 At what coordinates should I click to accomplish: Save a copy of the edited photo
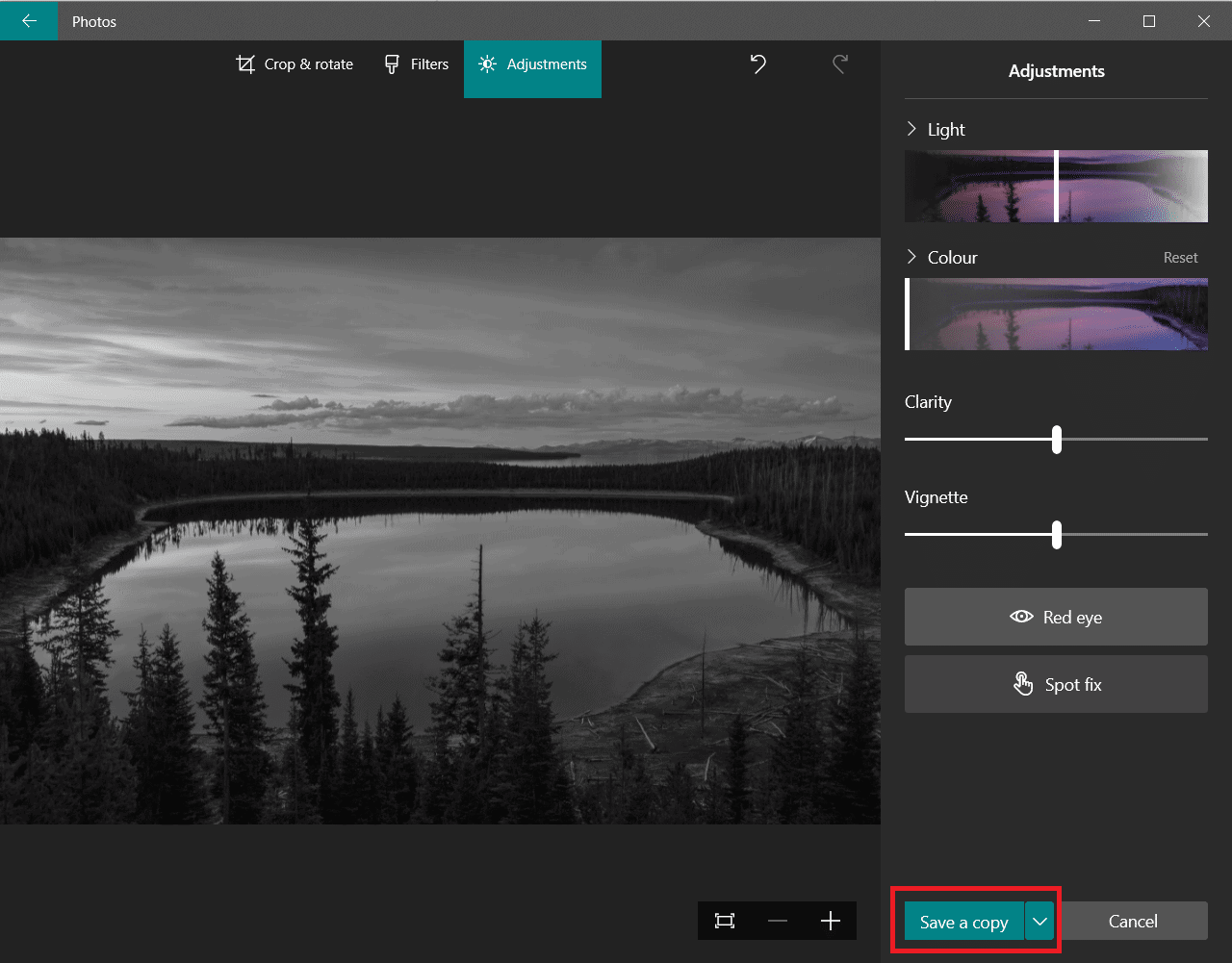pyautogui.click(x=963, y=921)
